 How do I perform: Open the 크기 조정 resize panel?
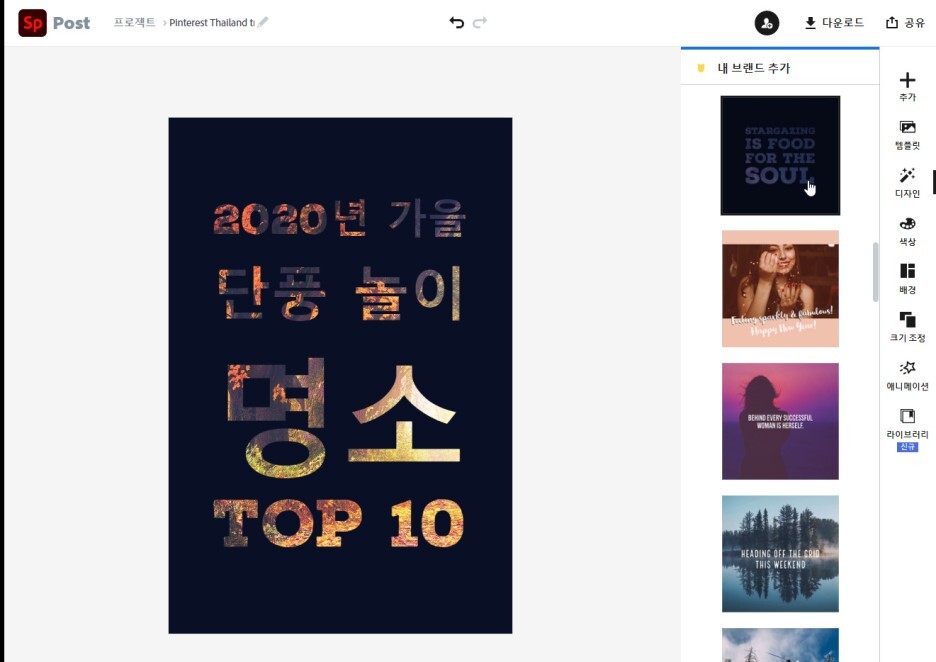point(907,327)
